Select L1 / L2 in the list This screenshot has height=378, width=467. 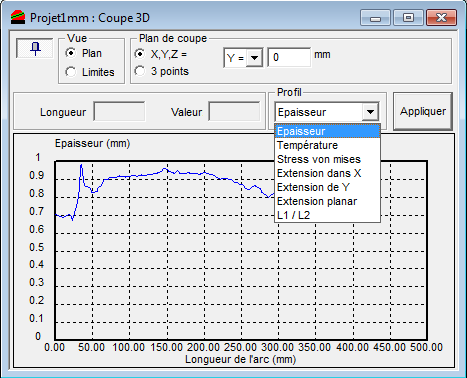point(327,215)
